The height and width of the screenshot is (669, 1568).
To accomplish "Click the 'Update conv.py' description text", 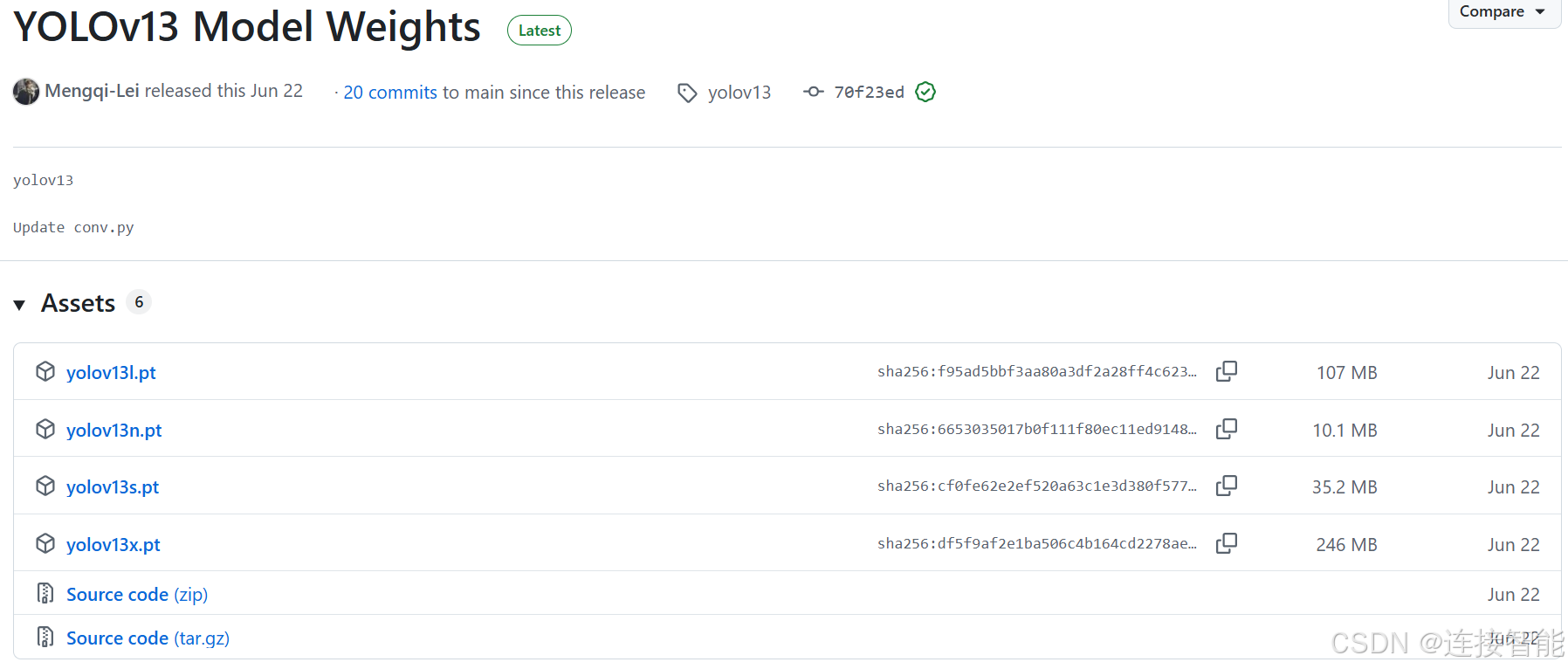I will (73, 228).
